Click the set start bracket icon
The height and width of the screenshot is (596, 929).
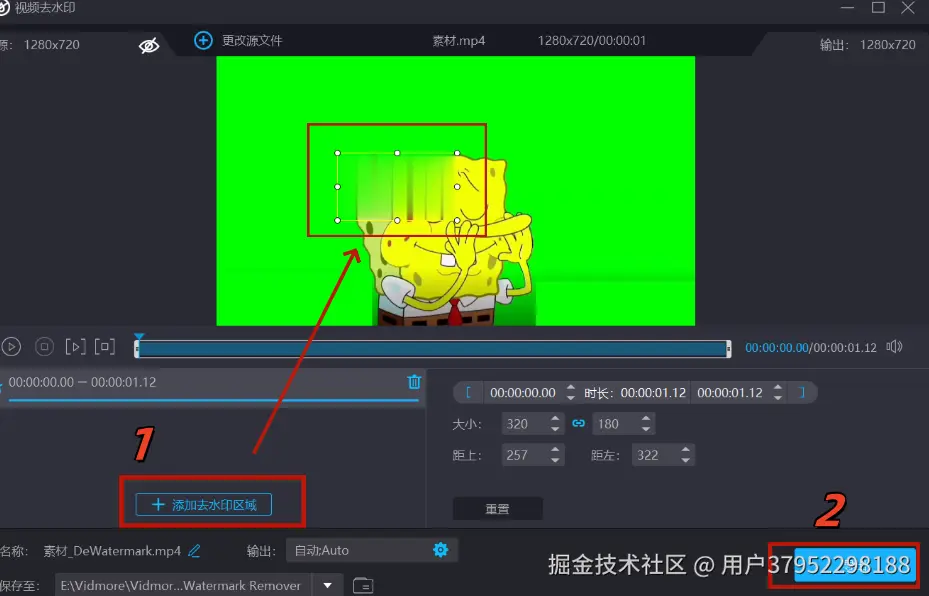click(468, 392)
